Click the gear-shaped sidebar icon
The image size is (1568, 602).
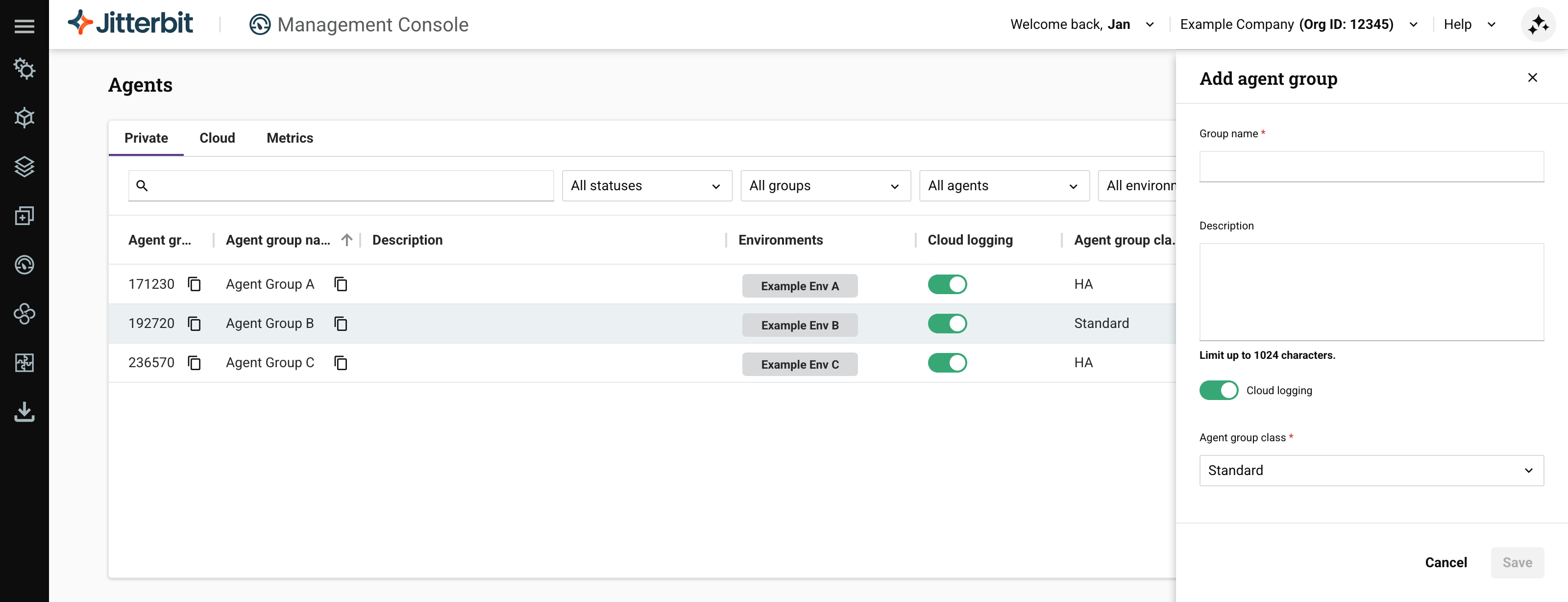click(x=24, y=69)
